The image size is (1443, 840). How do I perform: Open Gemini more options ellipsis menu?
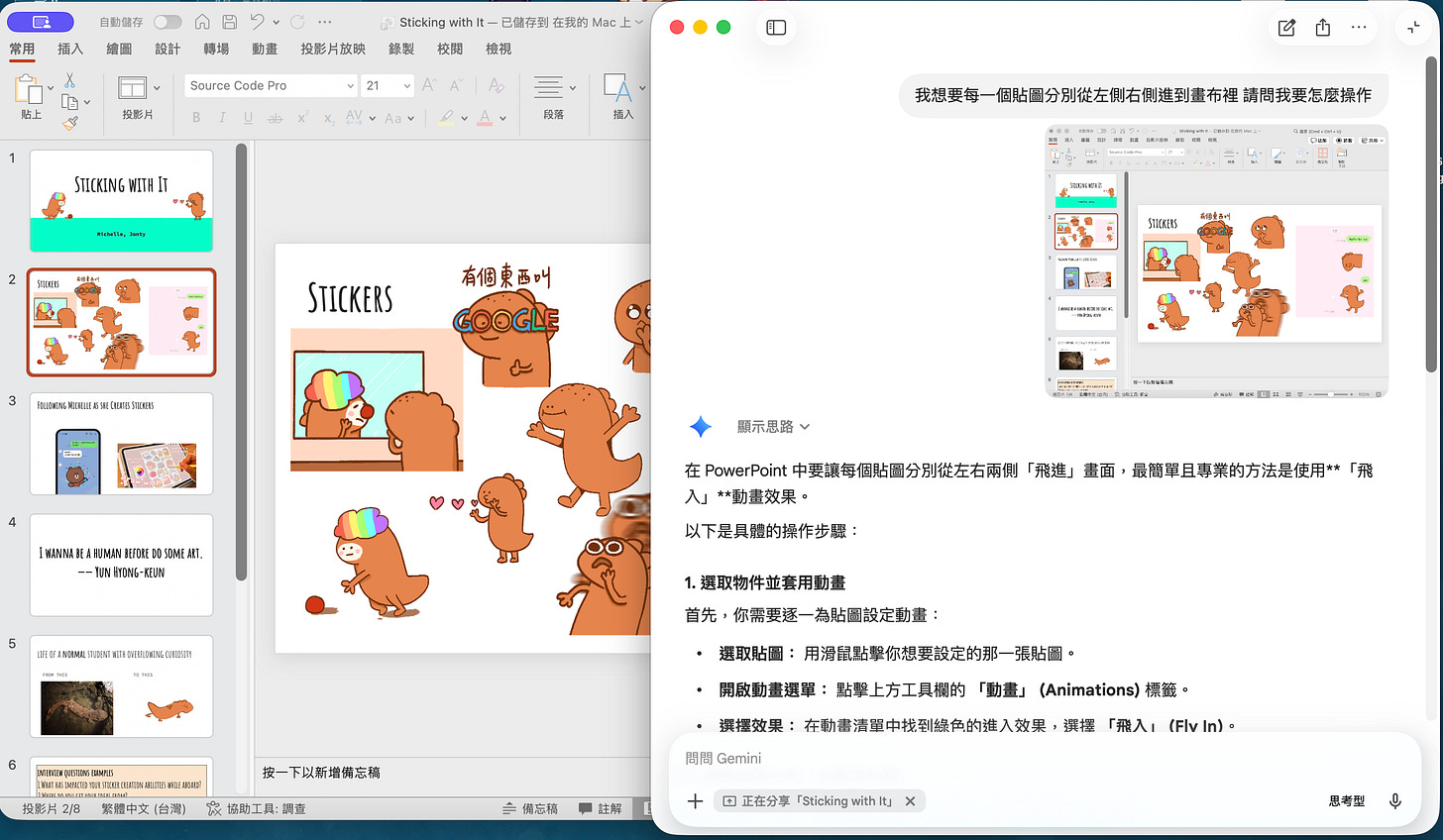(x=1359, y=28)
